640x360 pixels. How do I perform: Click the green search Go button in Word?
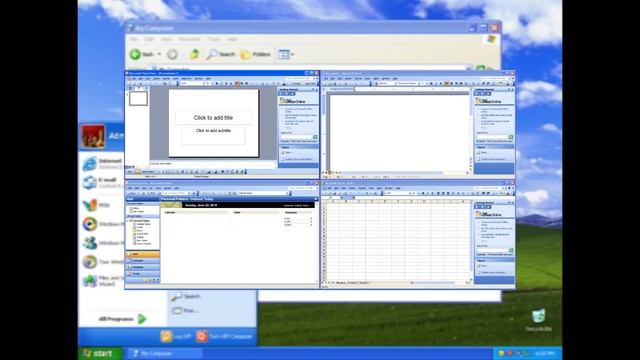coord(511,137)
